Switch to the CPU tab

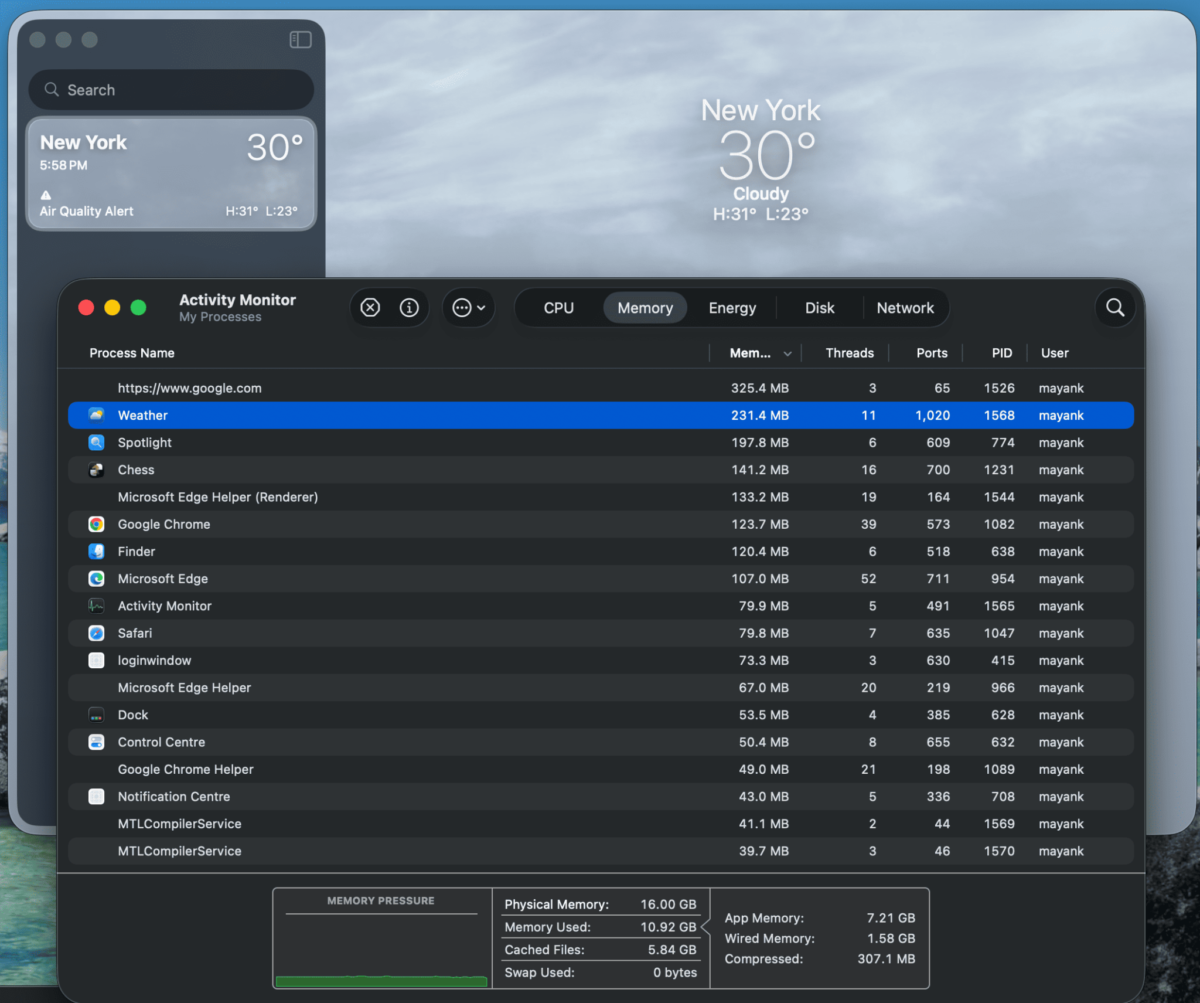click(559, 308)
